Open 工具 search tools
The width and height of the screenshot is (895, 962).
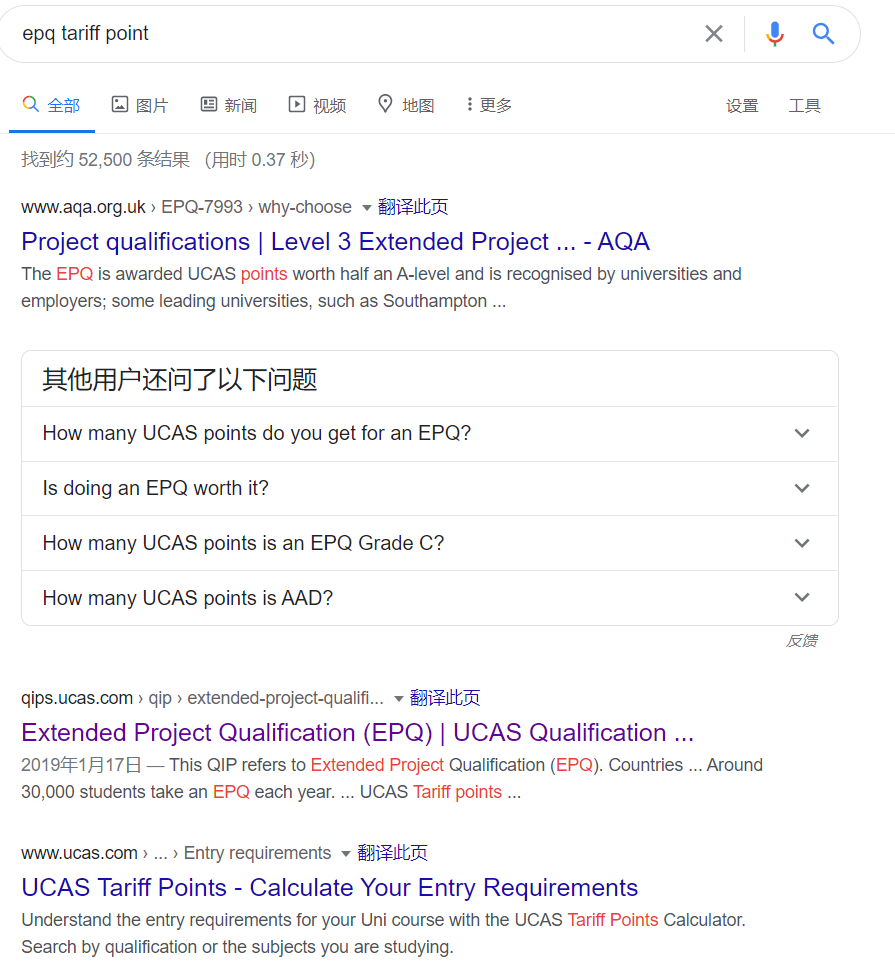click(x=804, y=106)
